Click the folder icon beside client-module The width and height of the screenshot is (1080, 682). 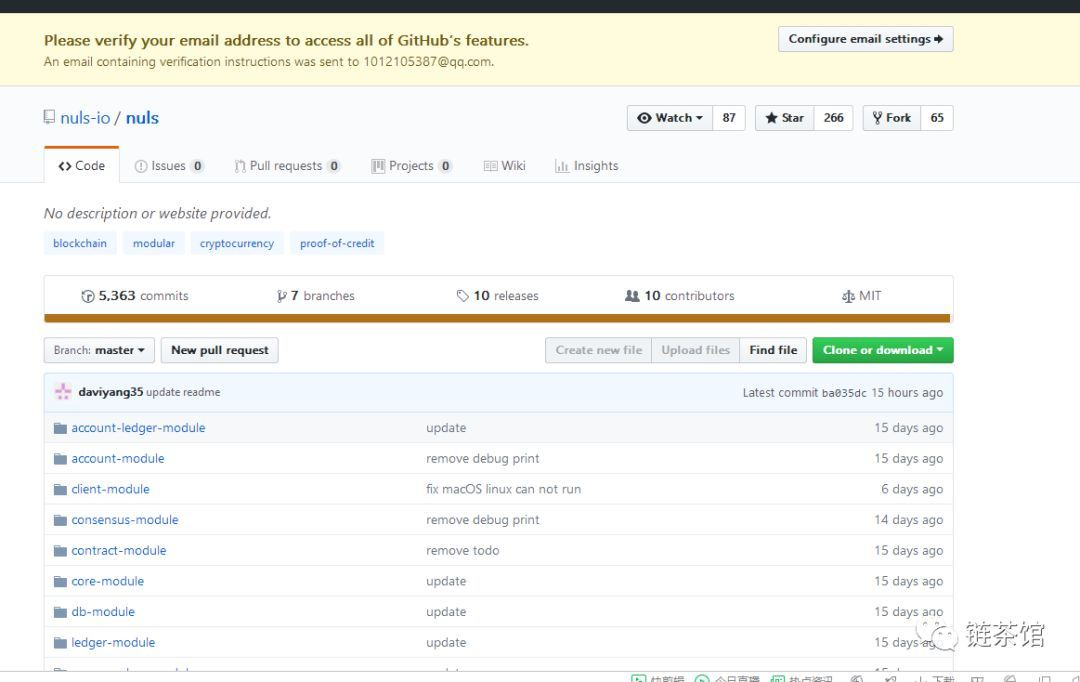[61, 490]
